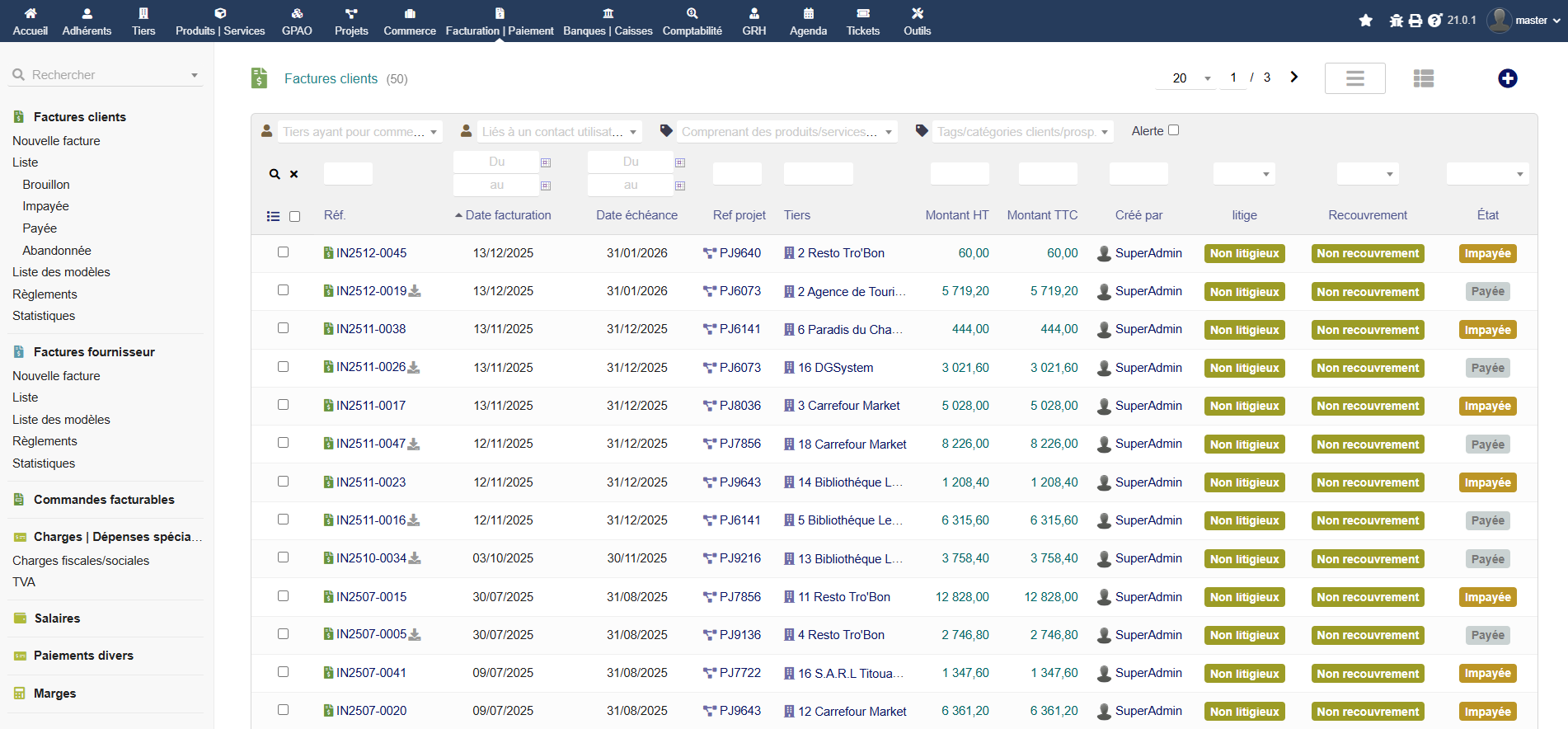This screenshot has height=729, width=1568.
Task: Open the Impayée list in sidebar
Action: click(x=45, y=206)
